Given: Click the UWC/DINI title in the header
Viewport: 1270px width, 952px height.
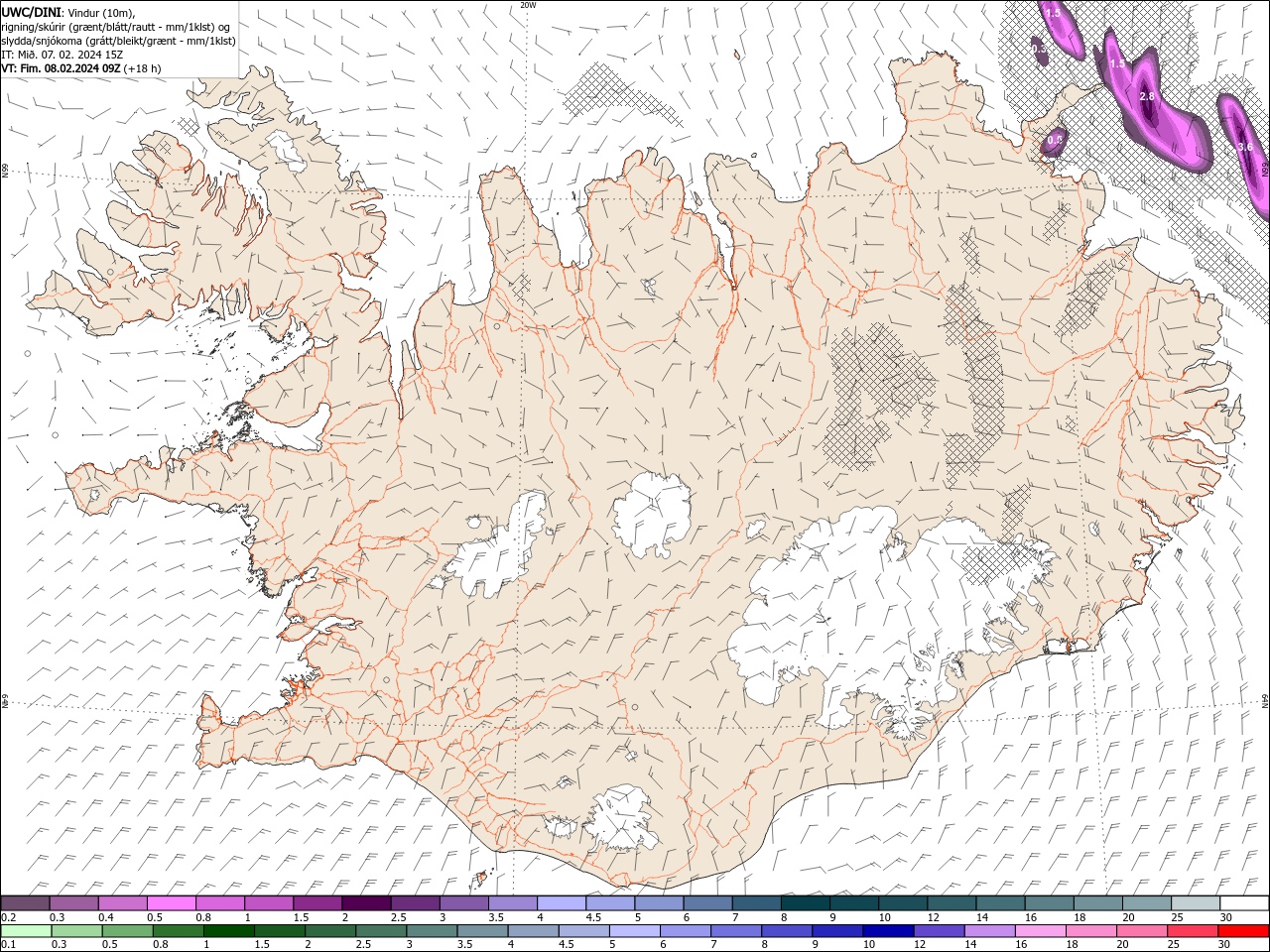Looking at the screenshot, I should 30,11.
